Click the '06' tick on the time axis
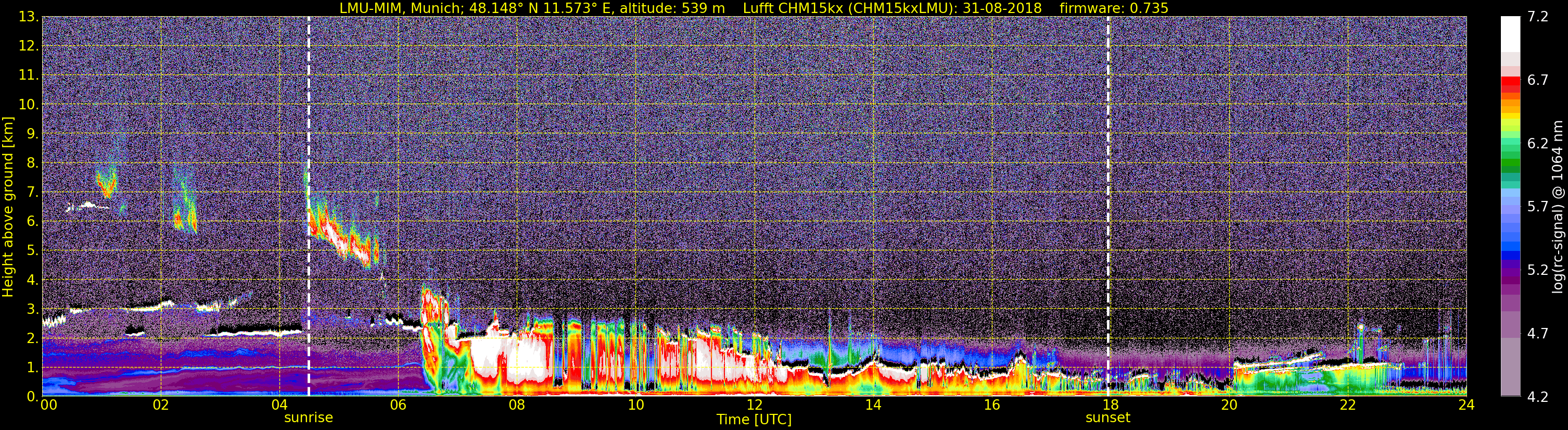Image resolution: width=1568 pixels, height=430 pixels. tap(398, 405)
